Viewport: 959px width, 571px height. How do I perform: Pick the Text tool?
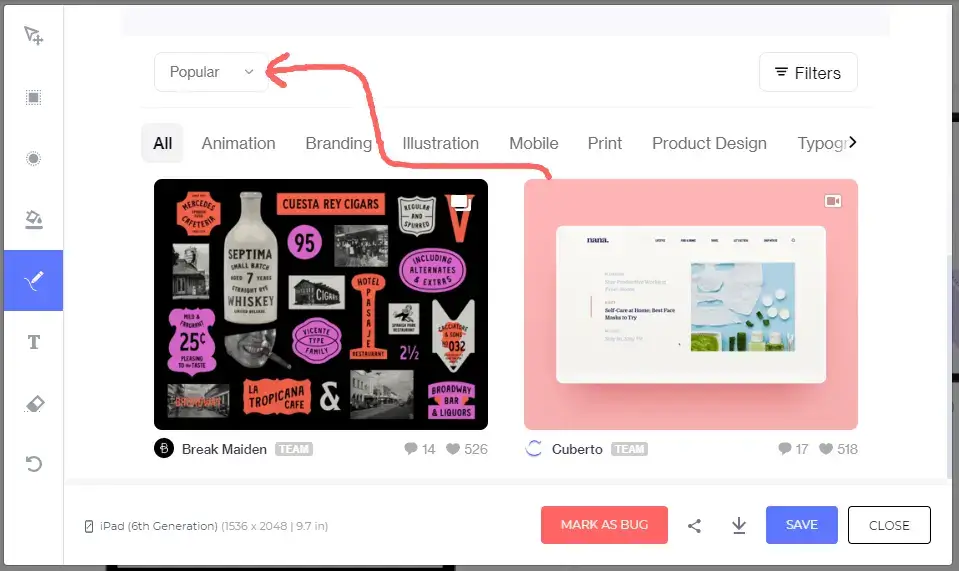tap(33, 342)
